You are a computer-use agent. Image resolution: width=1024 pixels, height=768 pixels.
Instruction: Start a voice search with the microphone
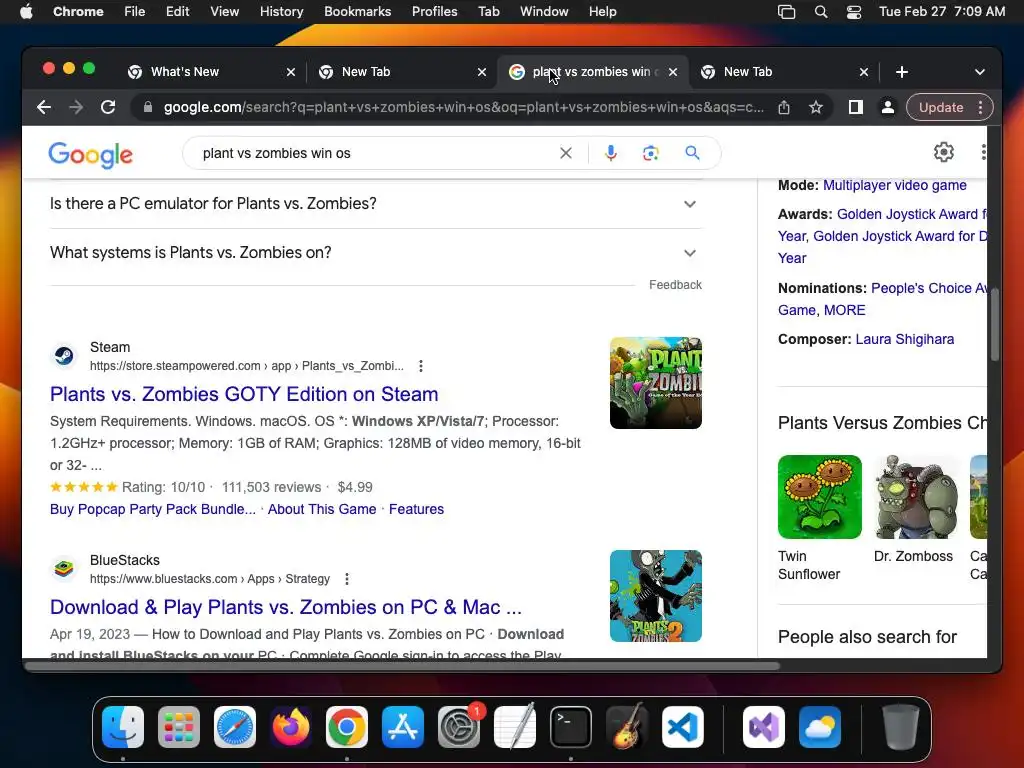coord(611,153)
